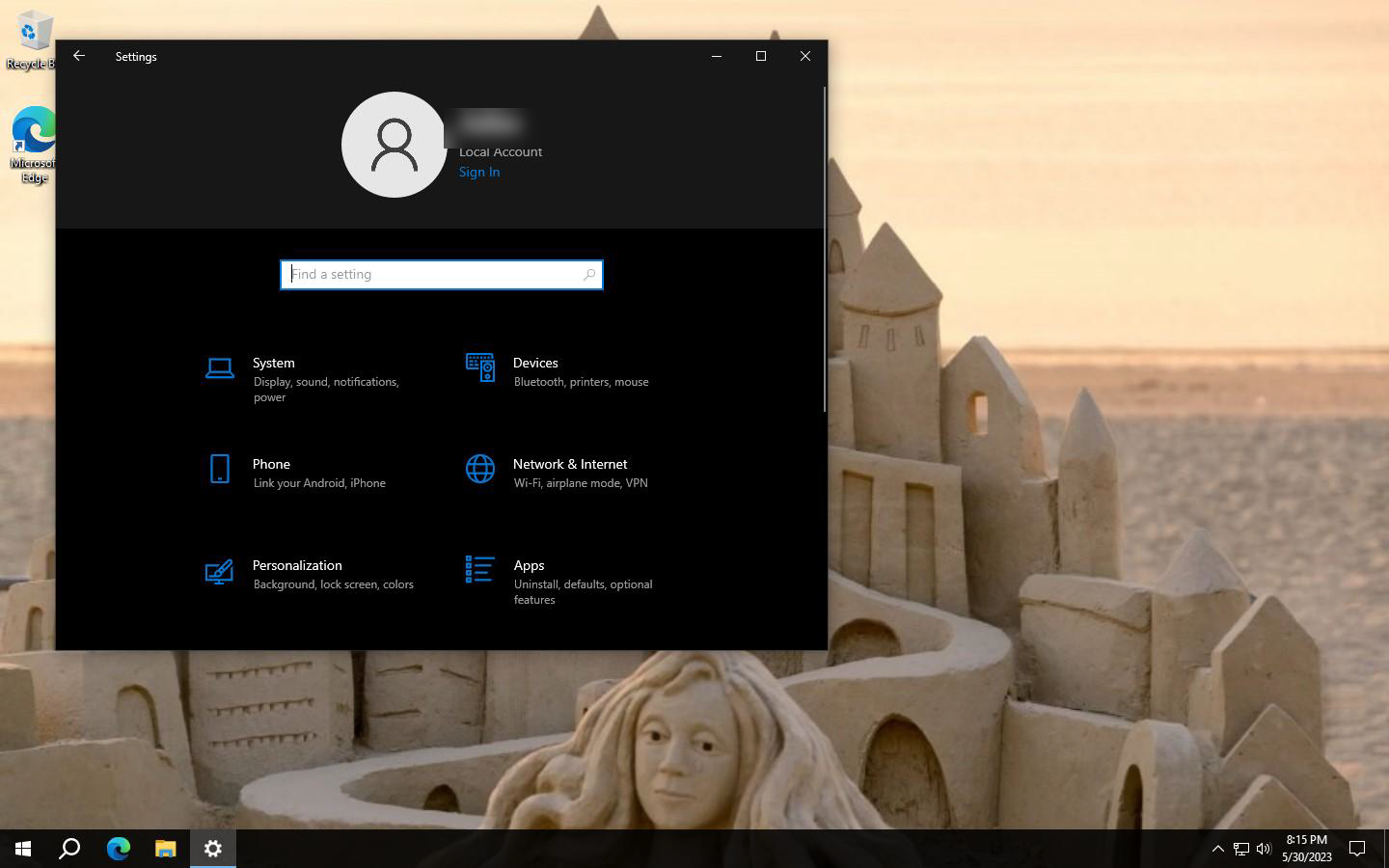
Task: Open File Explorer from the taskbar
Action: click(164, 849)
